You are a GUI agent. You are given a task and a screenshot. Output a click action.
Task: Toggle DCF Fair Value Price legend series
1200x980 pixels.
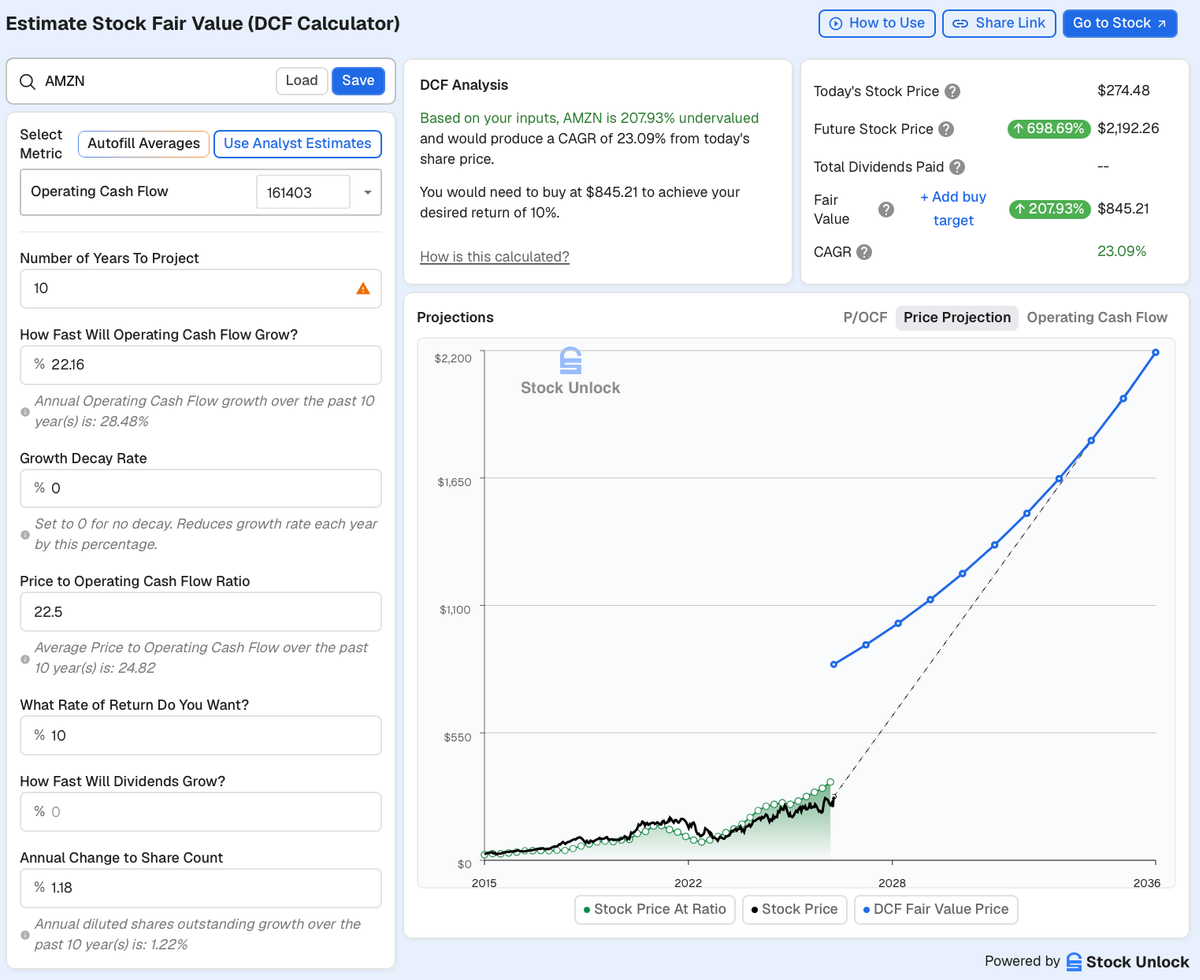pyautogui.click(x=936, y=909)
